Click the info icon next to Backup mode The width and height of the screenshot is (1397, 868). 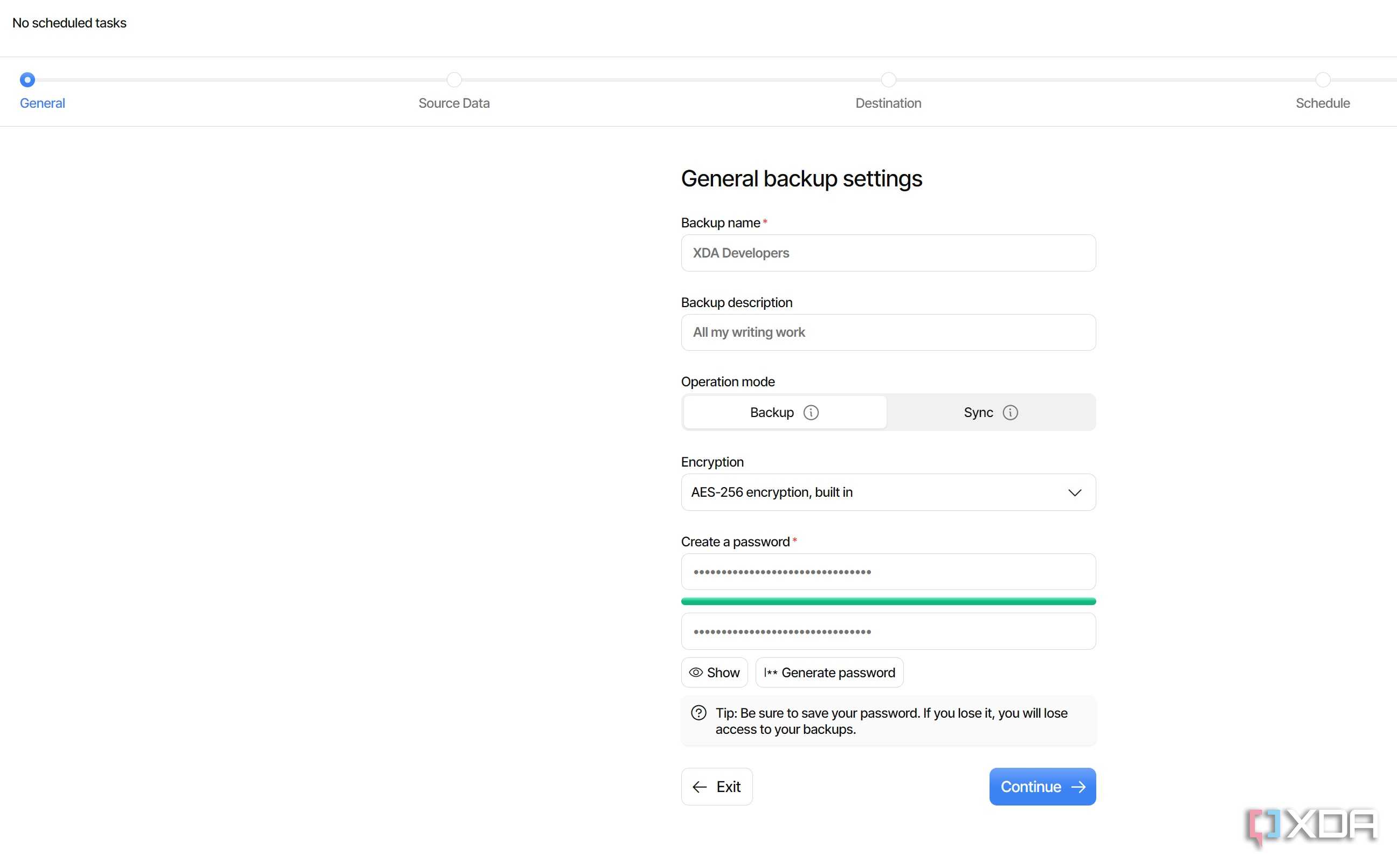coord(811,412)
